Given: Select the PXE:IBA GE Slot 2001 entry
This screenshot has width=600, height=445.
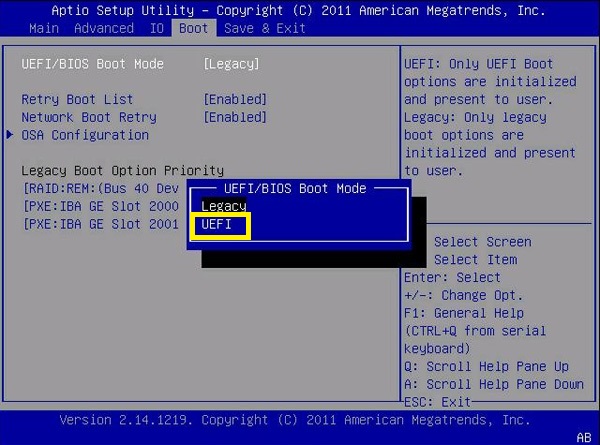Looking at the screenshot, I should click(101, 224).
